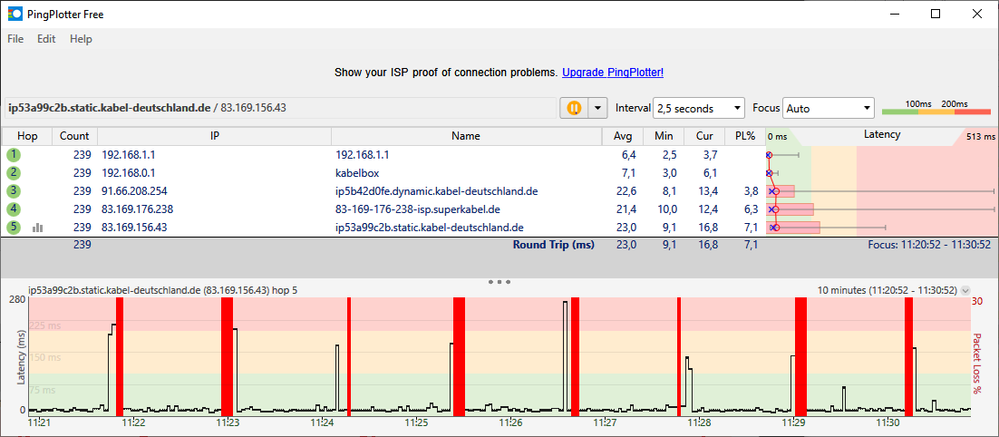The width and height of the screenshot is (999, 437).
Task: Click the 513 ms latency scale maximum
Action: pyautogui.click(x=981, y=136)
